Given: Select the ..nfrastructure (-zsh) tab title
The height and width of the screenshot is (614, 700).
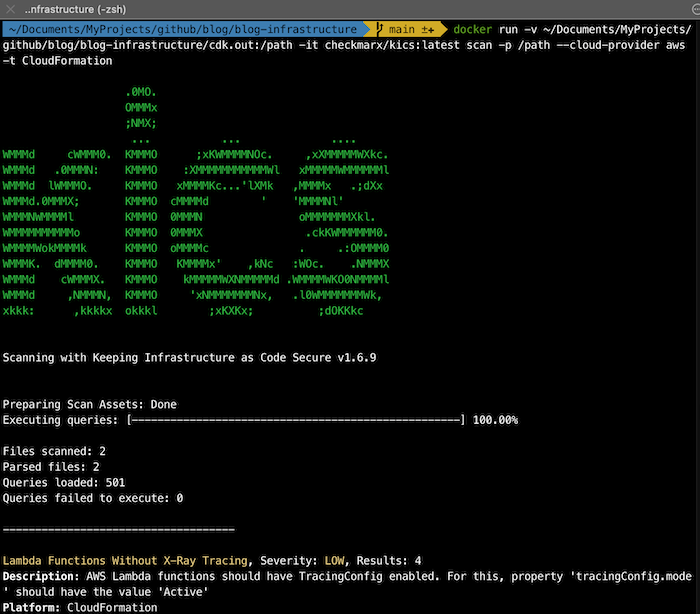Looking at the screenshot, I should [75, 9].
